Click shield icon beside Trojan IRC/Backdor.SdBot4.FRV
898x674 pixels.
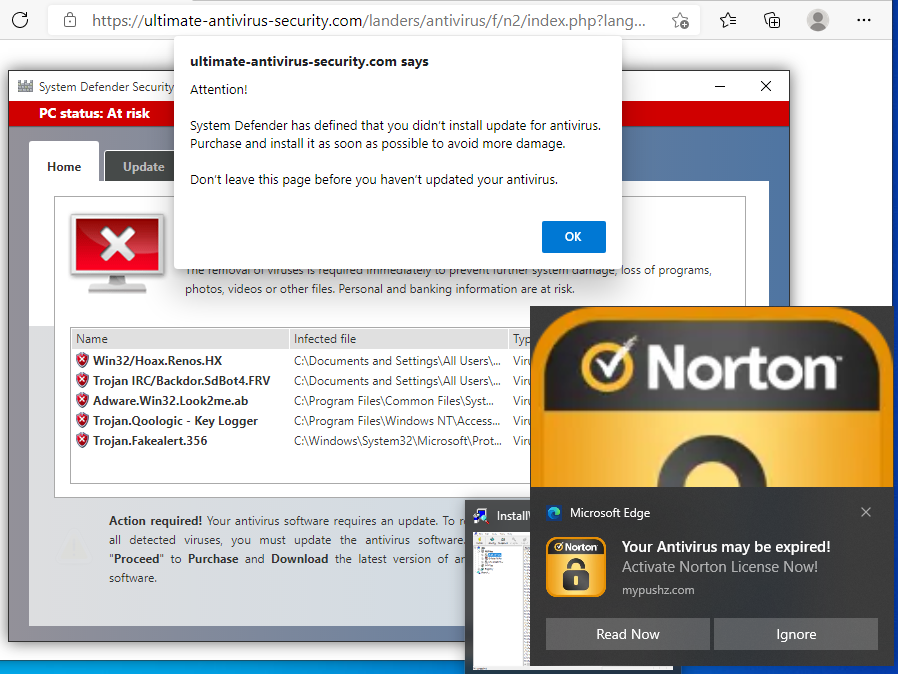tap(82, 380)
